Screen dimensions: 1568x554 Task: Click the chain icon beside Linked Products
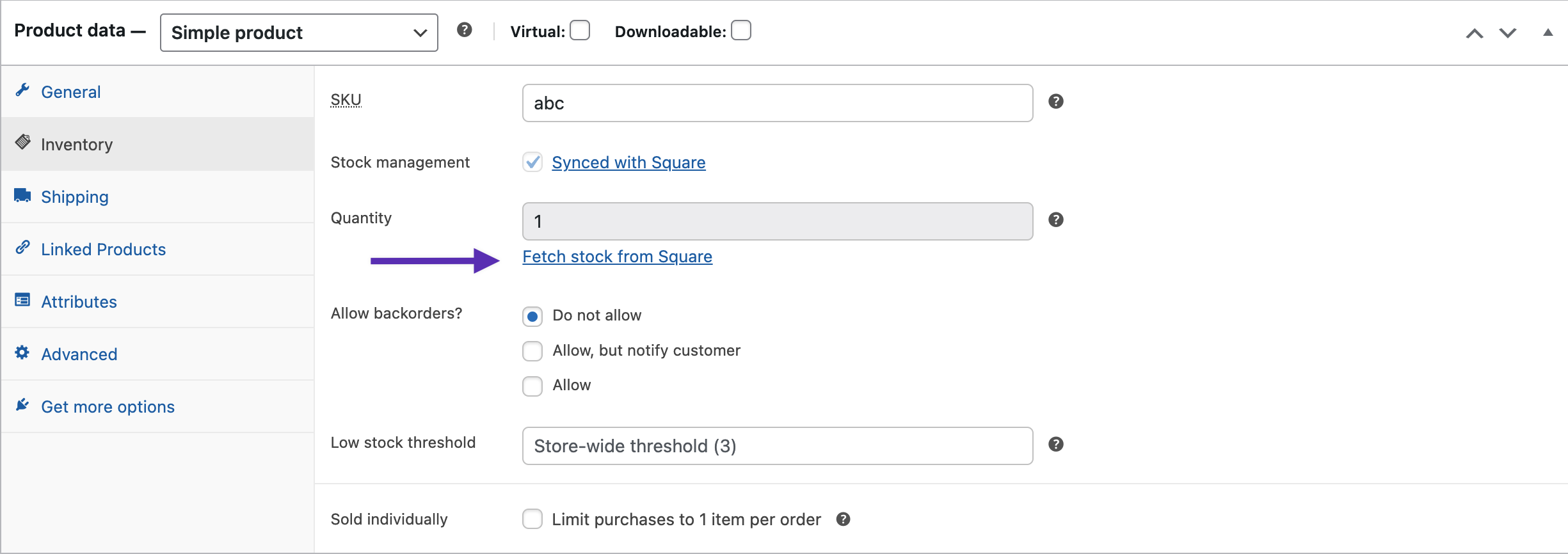pyautogui.click(x=22, y=248)
